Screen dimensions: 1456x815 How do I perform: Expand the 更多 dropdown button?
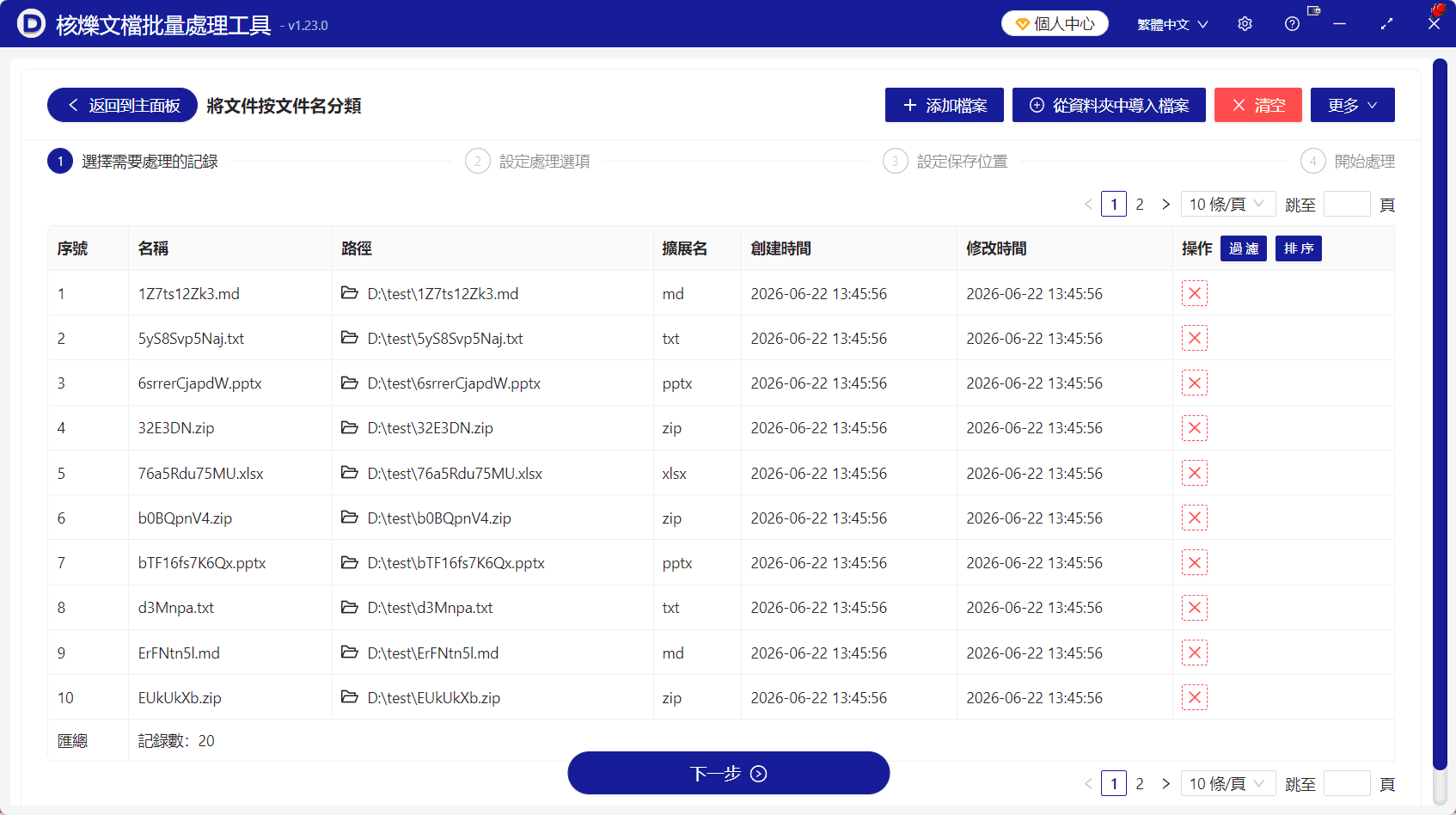pyautogui.click(x=1352, y=105)
